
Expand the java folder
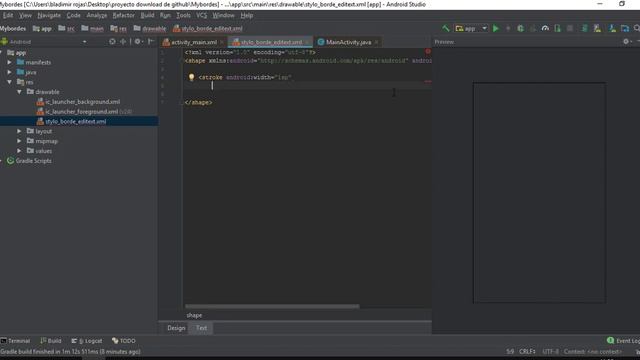[9, 72]
